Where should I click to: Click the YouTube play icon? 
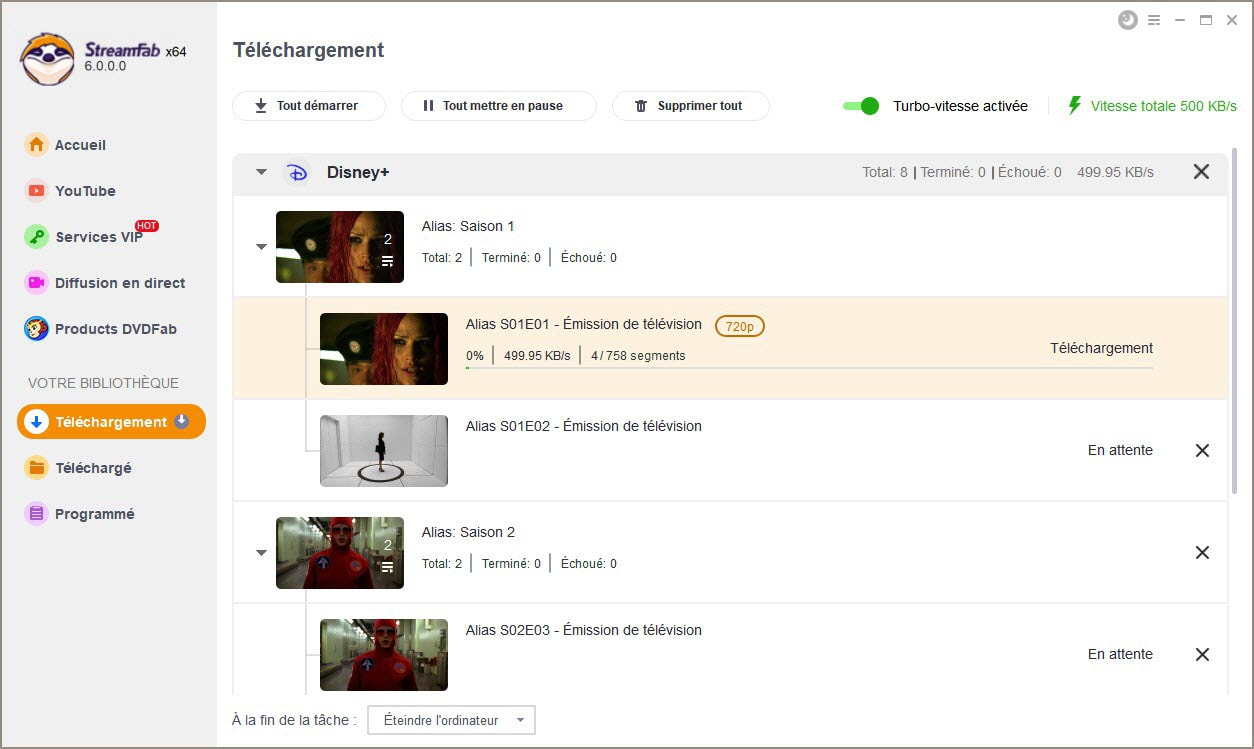click(x=36, y=191)
